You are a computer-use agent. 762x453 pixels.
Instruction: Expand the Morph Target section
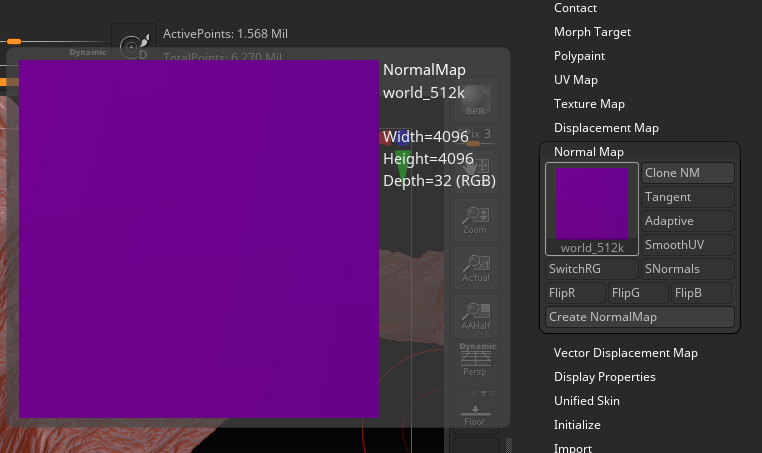tap(592, 32)
